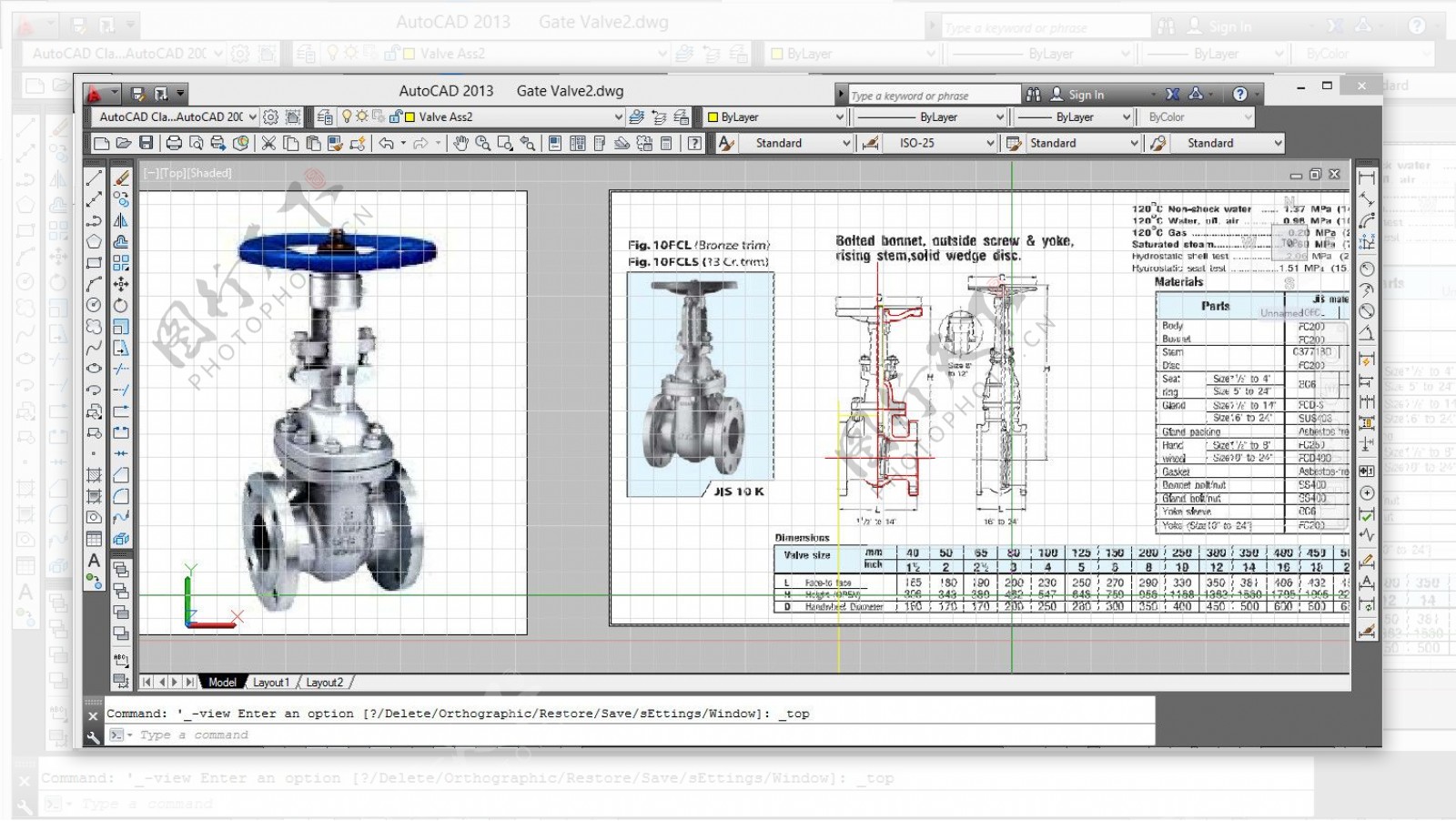Image resolution: width=1456 pixels, height=821 pixels.
Task: Open the lineweight ByLayer dropdown
Action: point(1126,117)
